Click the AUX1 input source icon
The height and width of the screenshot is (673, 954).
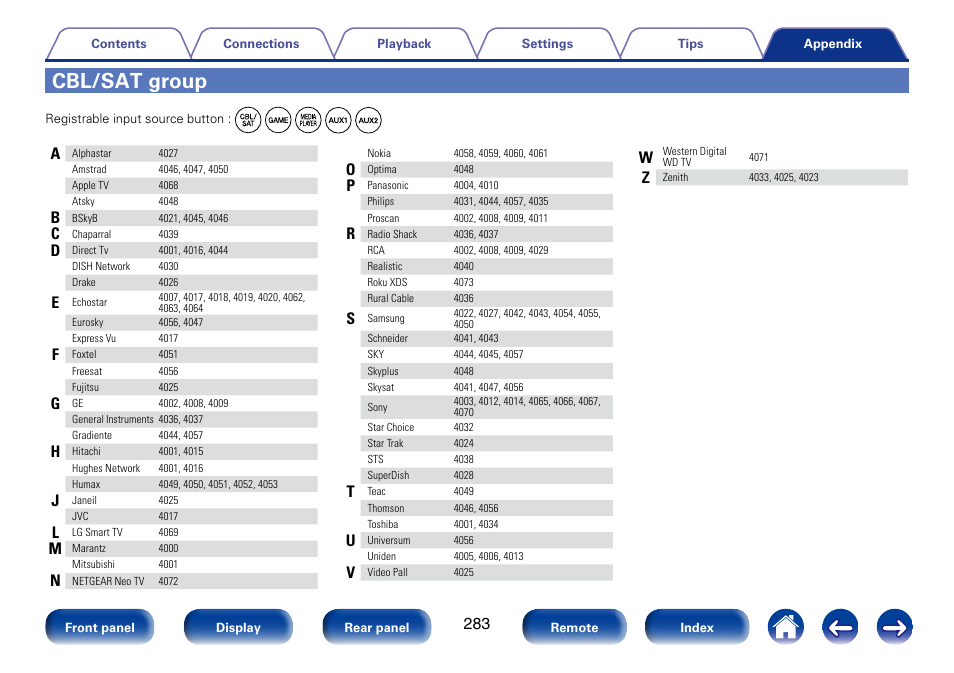[338, 120]
